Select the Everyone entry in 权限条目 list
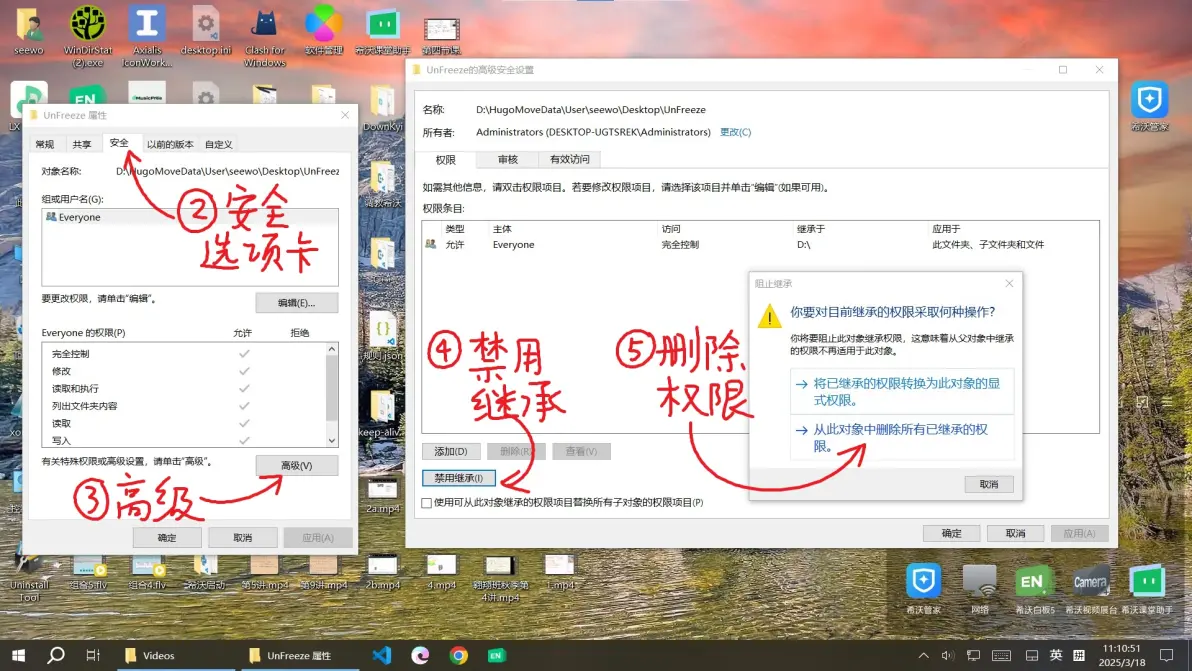This screenshot has height=671, width=1192. 513,245
